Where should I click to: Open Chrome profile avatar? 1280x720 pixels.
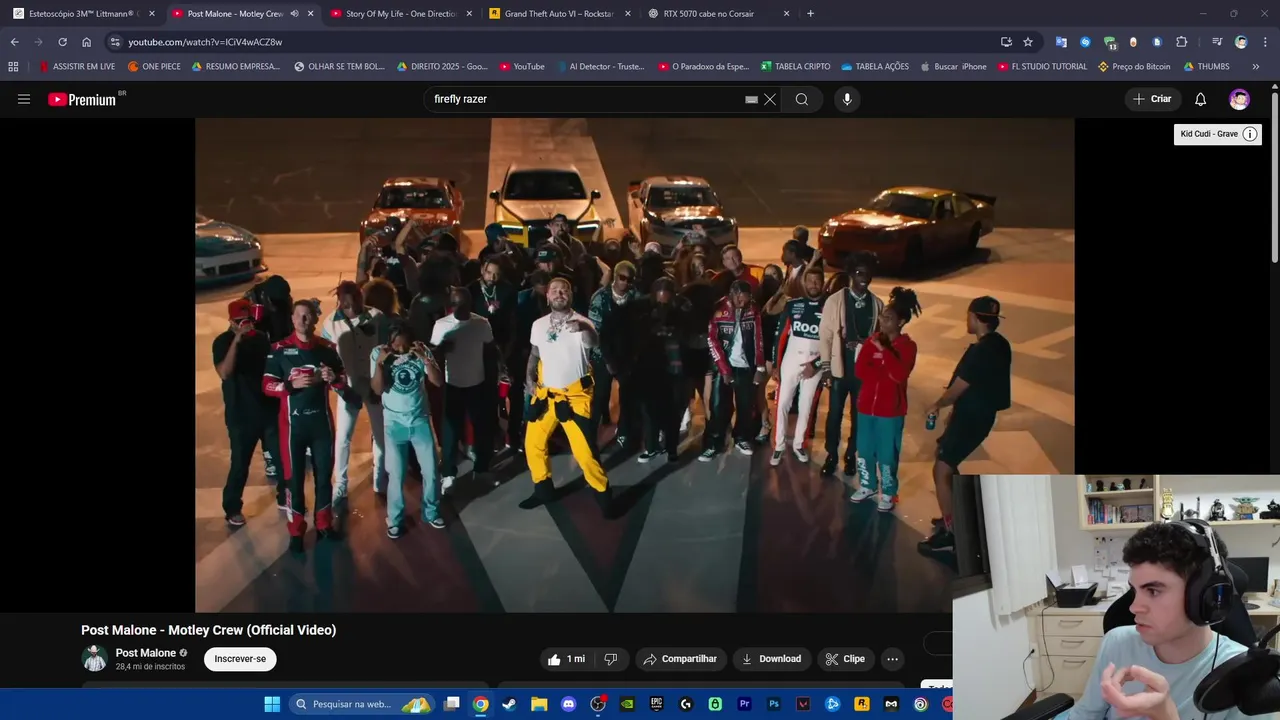1241,42
